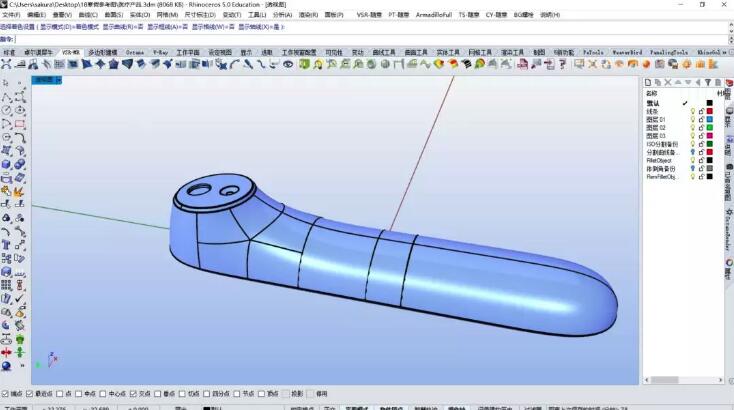Move layer up with the up triangle icon

click(678, 83)
